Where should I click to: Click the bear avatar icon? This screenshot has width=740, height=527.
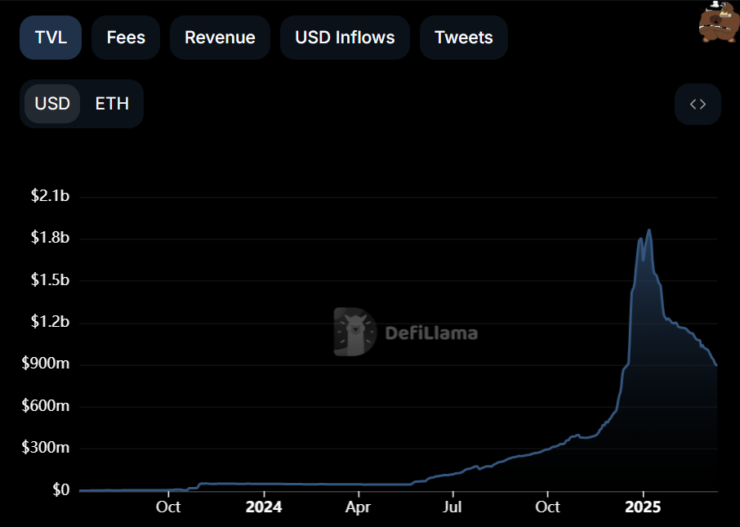click(718, 21)
